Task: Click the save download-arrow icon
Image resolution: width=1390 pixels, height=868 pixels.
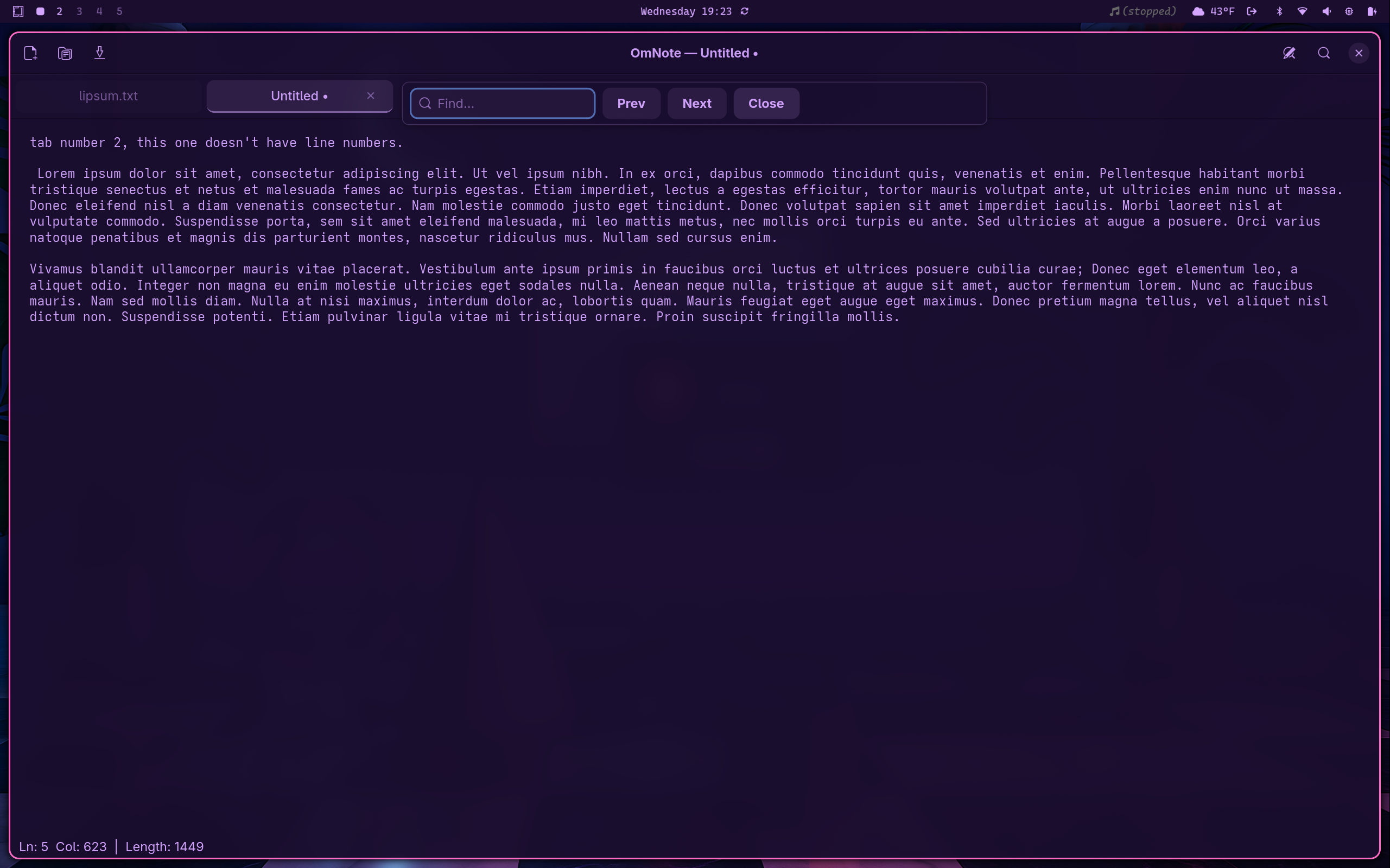Action: 99,53
